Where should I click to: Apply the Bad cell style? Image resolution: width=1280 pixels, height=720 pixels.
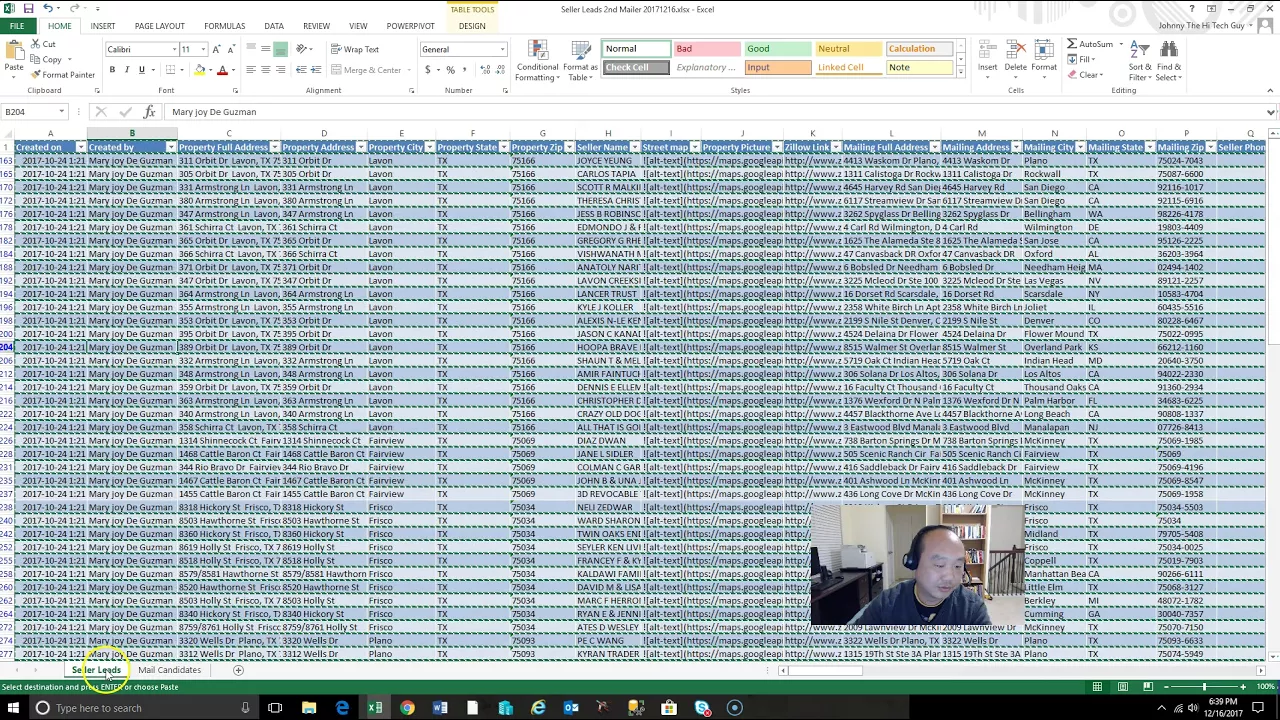(x=707, y=49)
